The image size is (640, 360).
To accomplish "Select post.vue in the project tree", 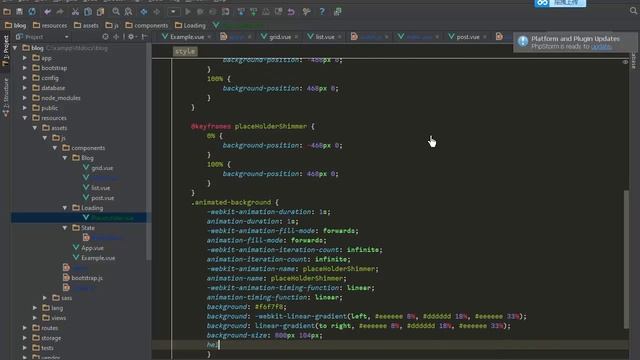I will (98, 198).
